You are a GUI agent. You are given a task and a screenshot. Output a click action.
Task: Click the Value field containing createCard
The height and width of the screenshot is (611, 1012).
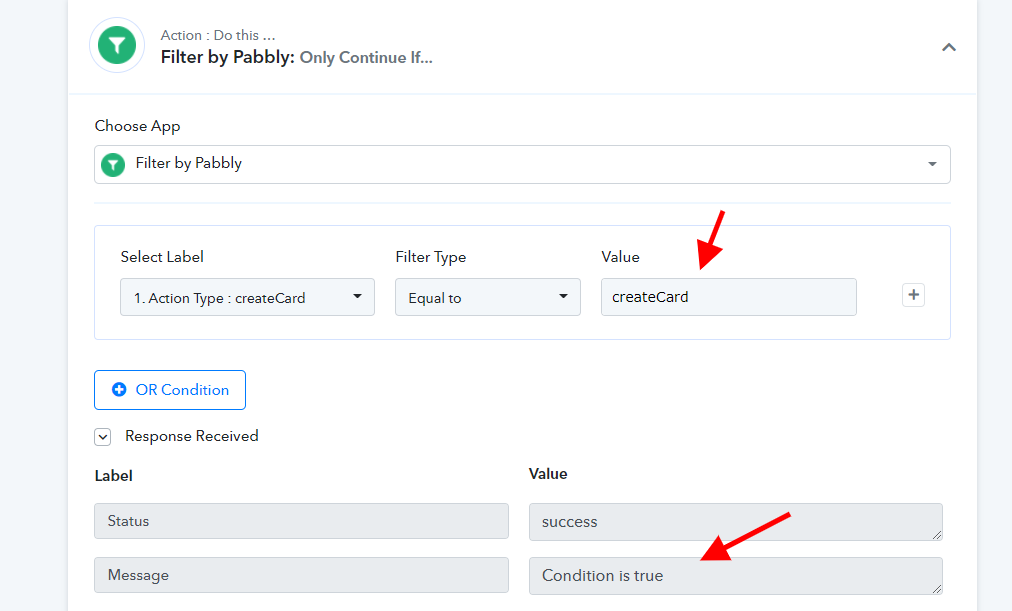(729, 297)
